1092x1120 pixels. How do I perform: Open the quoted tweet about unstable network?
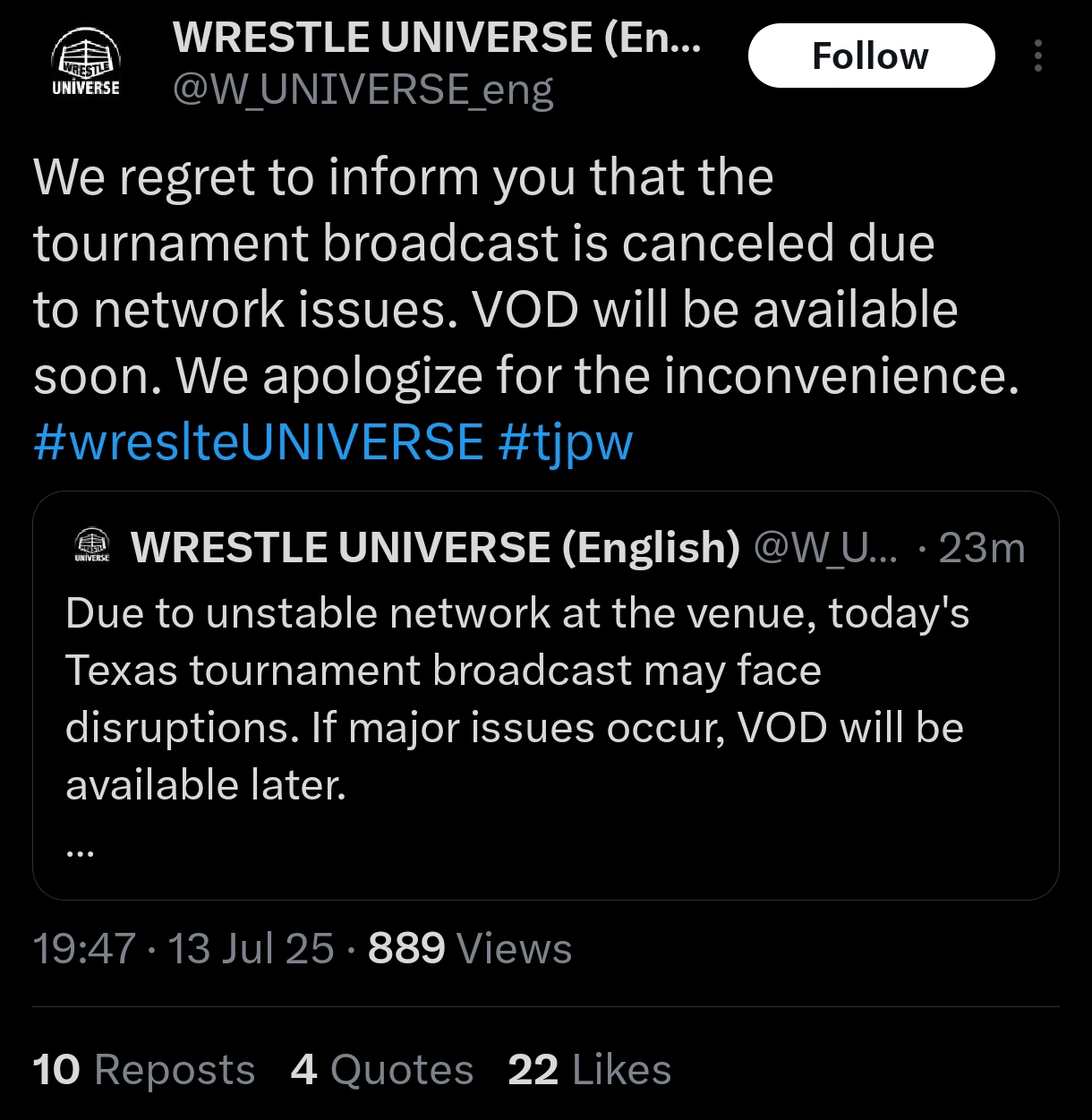point(517,698)
